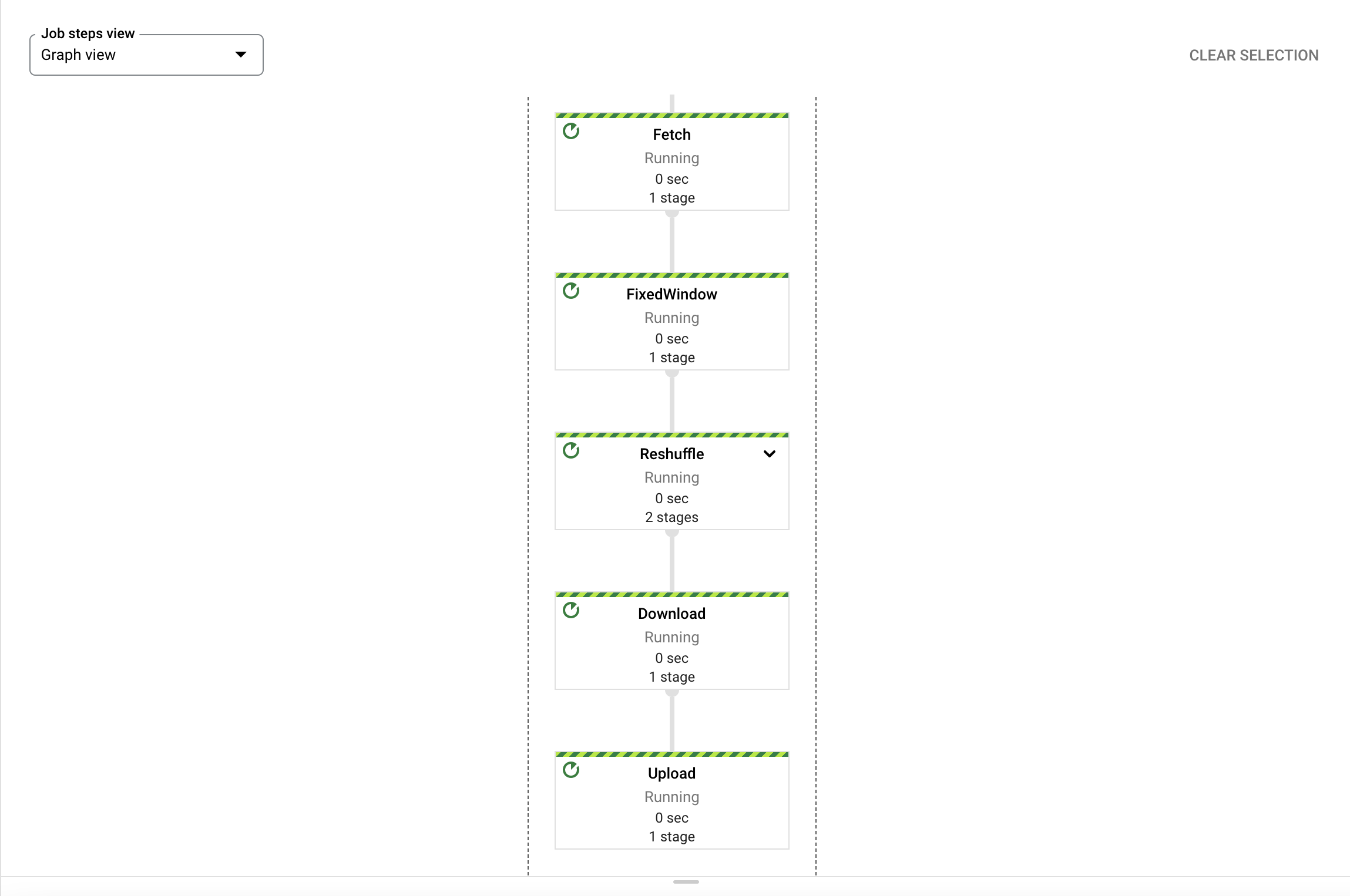Viewport: 1350px width, 896px height.
Task: Open the Job steps view dropdown
Action: tap(146, 55)
